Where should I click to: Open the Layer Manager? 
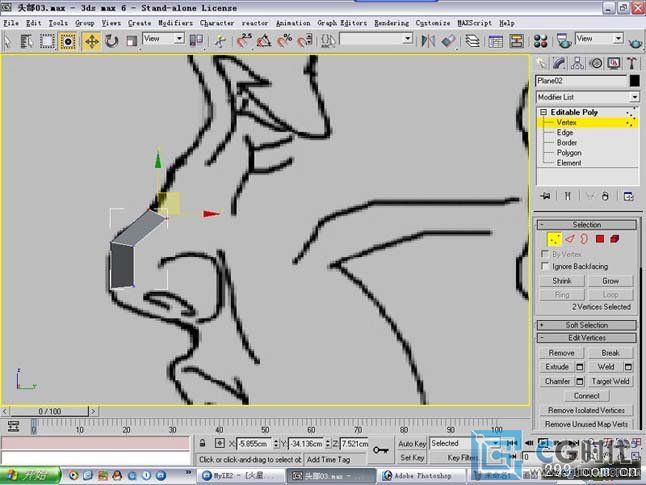(x=472, y=41)
